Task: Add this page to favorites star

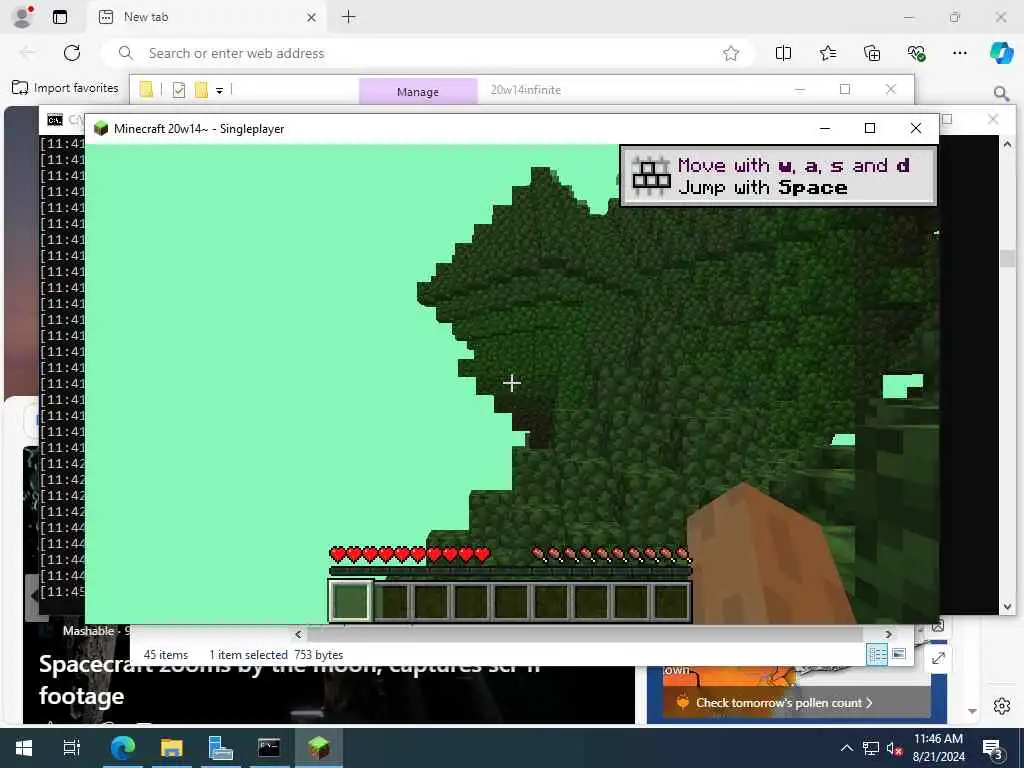Action: click(731, 54)
